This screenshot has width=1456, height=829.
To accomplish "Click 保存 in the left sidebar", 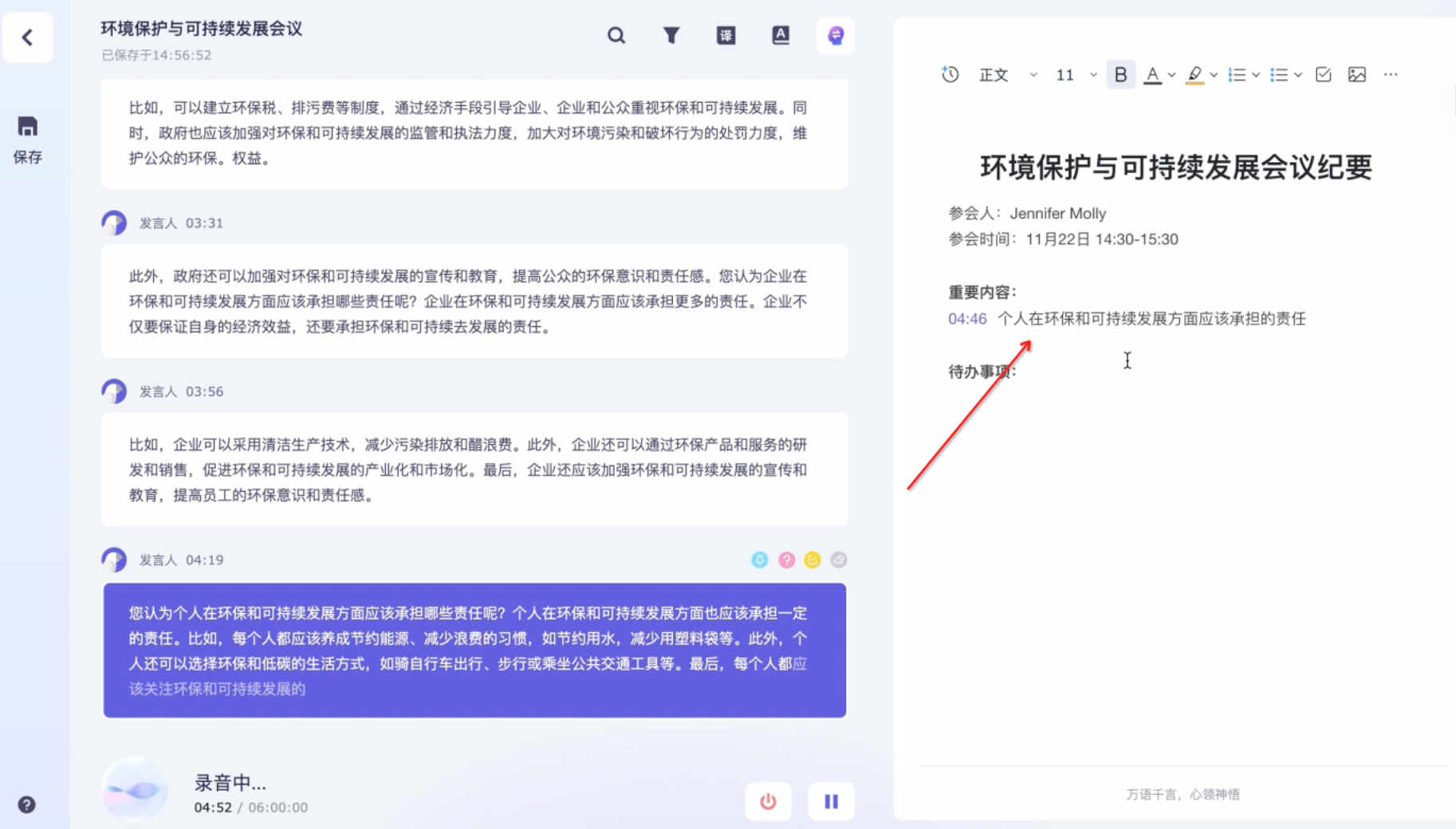I will coord(28,139).
